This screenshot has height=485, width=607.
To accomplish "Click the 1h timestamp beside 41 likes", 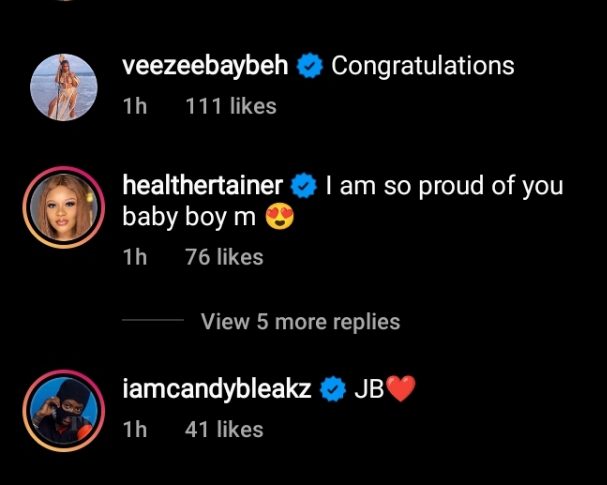I will pyautogui.click(x=133, y=429).
